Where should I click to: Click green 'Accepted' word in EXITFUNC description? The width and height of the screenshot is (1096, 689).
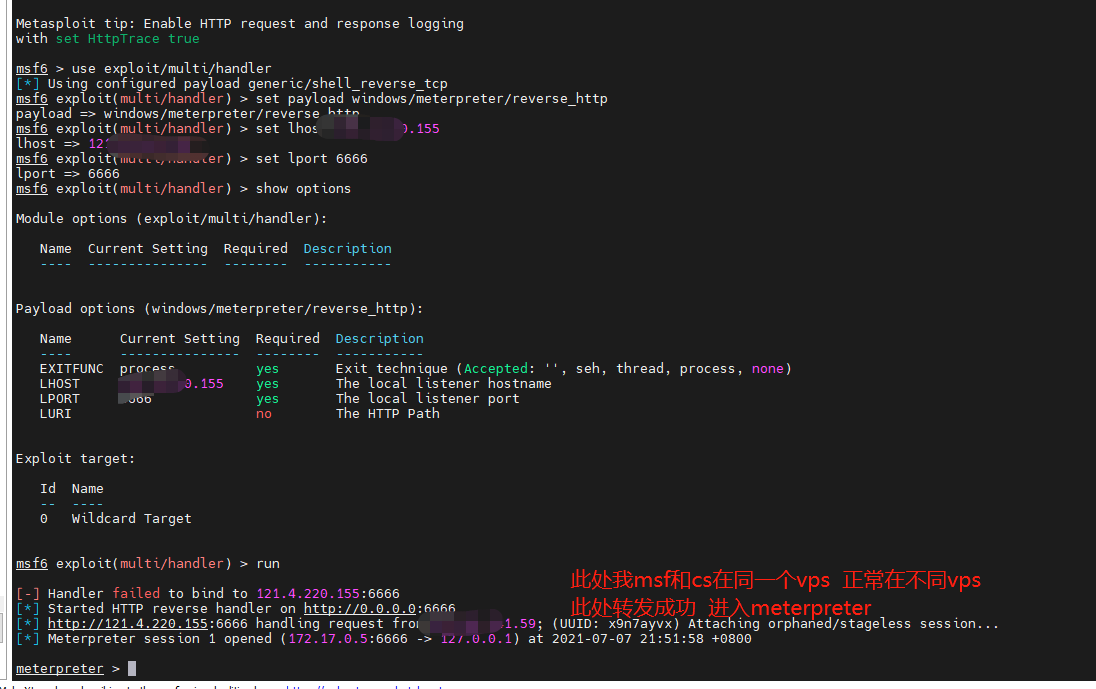pyautogui.click(x=496, y=369)
